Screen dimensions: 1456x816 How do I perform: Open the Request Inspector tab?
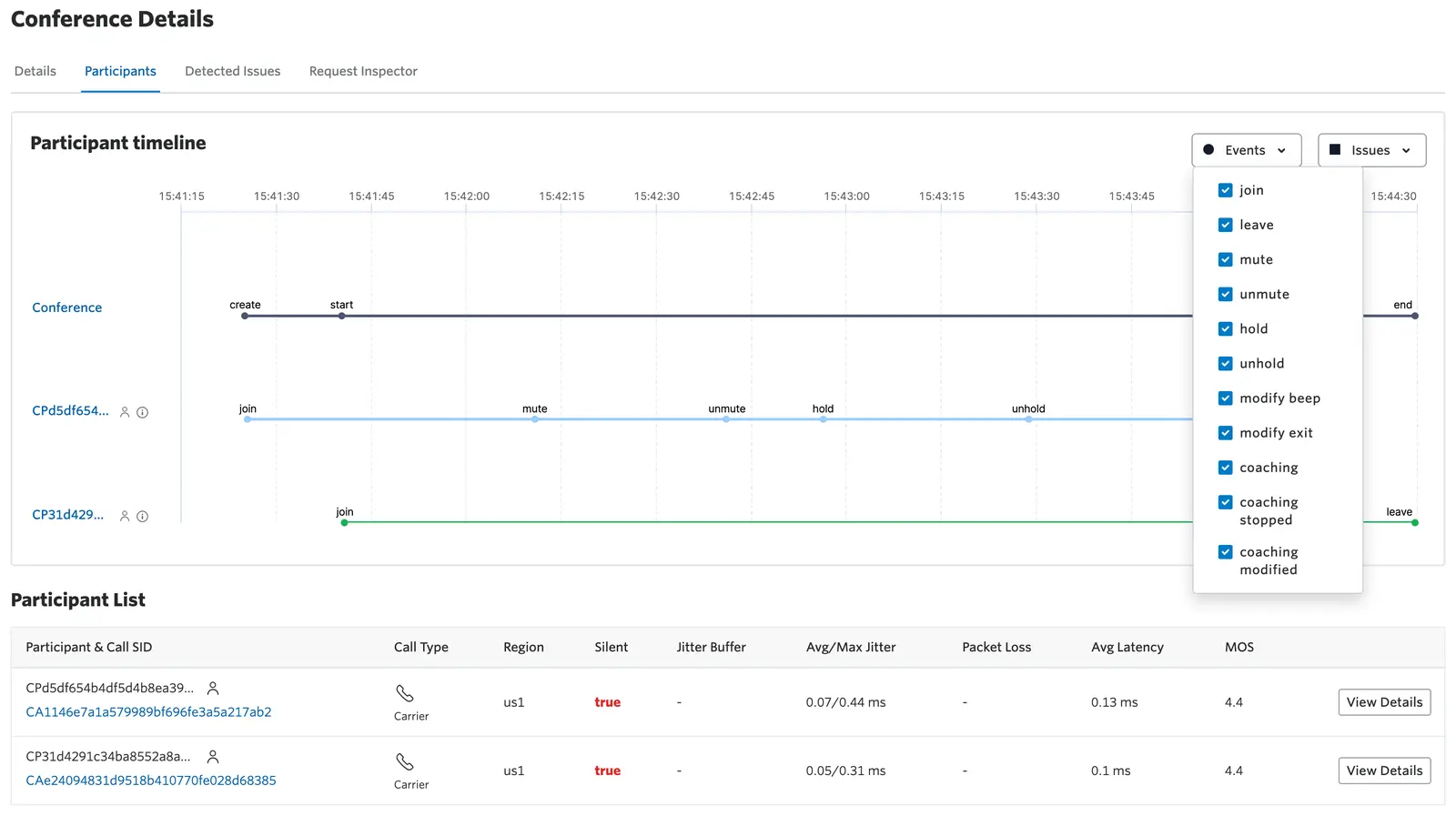tap(363, 71)
